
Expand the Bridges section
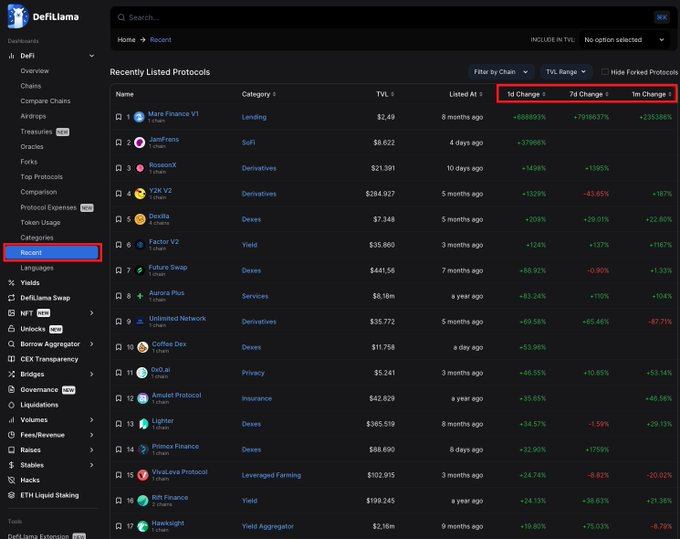click(92, 374)
